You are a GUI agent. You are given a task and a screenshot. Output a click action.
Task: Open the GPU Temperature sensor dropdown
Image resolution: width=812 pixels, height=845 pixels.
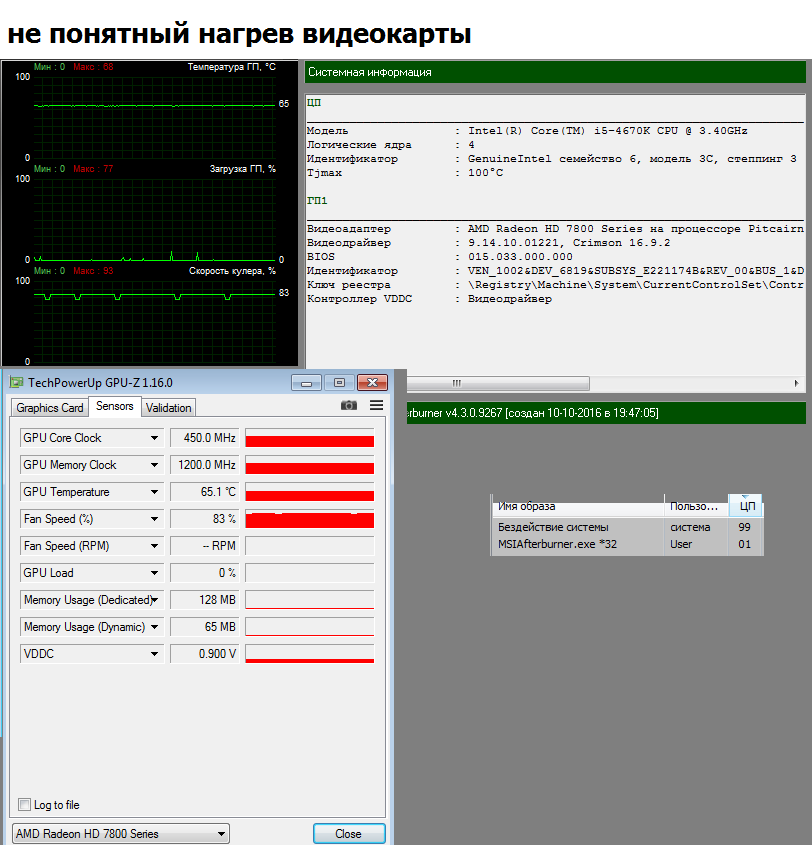pyautogui.click(x=154, y=492)
